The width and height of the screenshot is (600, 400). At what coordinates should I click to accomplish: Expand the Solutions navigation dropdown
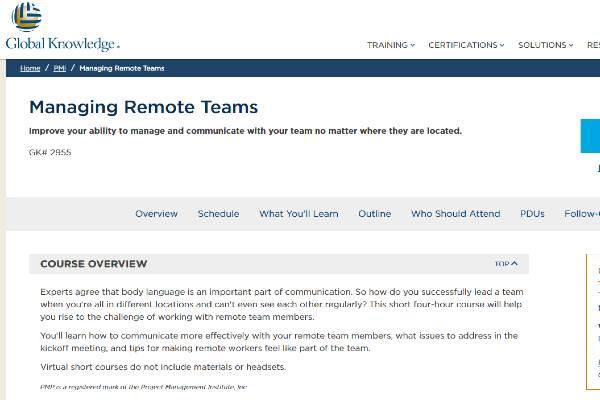pos(546,45)
